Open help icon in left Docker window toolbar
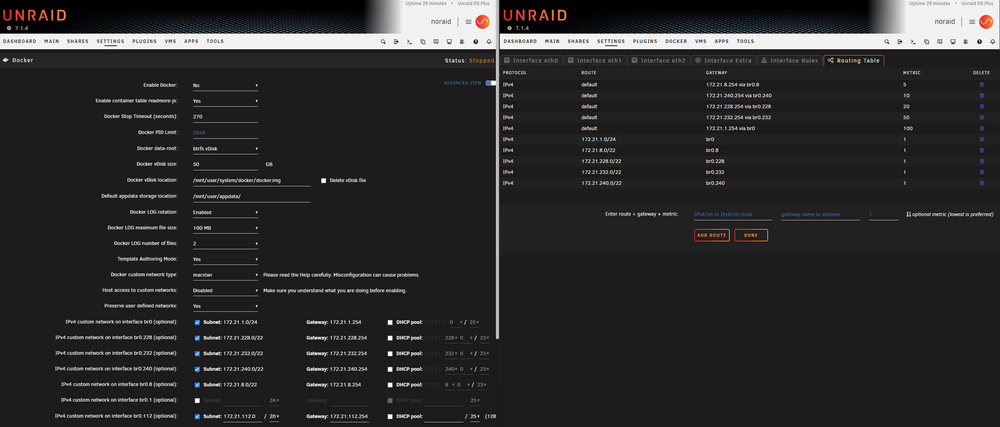Screen dimensions: 1000x427 tap(476, 41)
